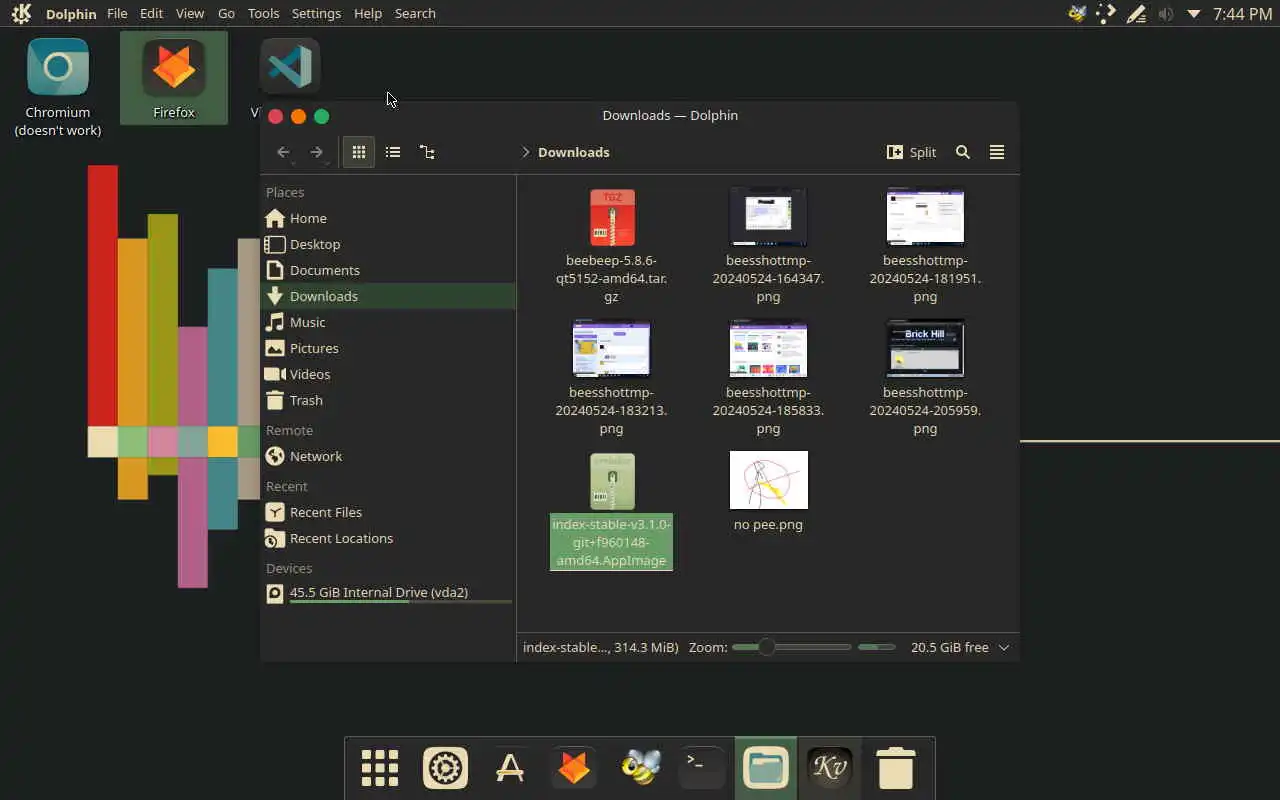Open the Edit menu
The image size is (1280, 800).
(151, 13)
